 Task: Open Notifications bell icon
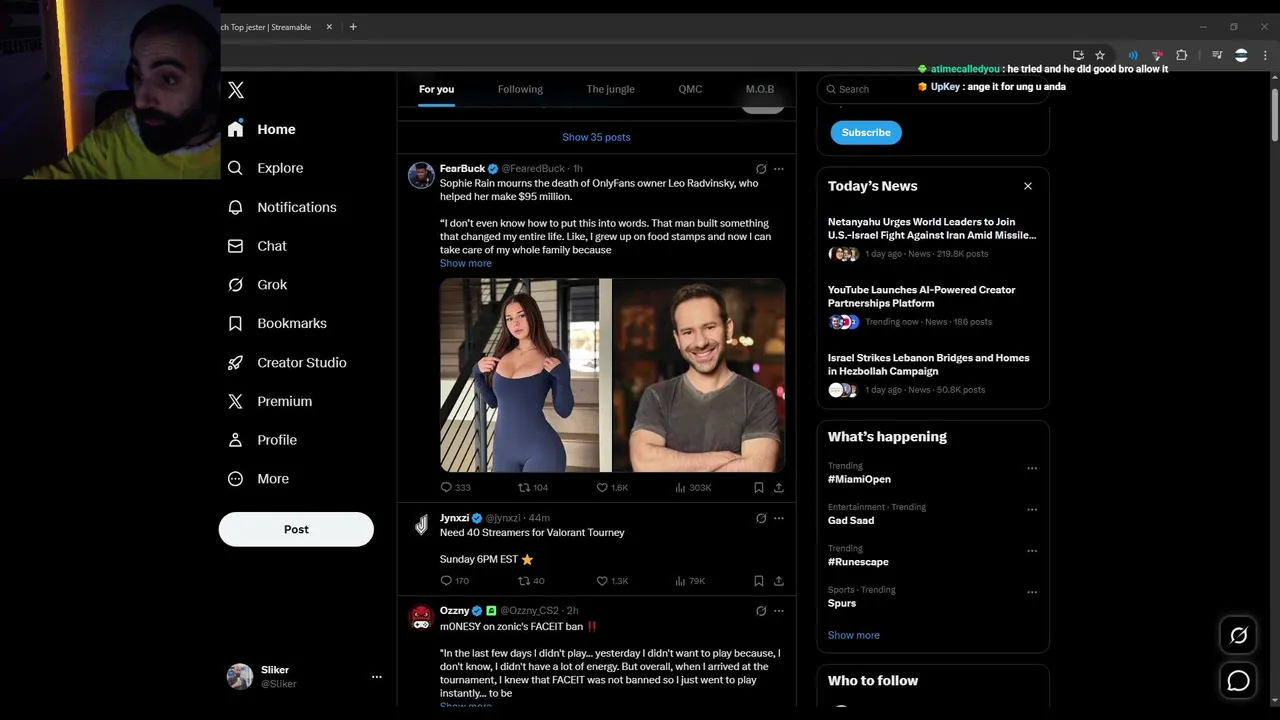[x=235, y=207]
